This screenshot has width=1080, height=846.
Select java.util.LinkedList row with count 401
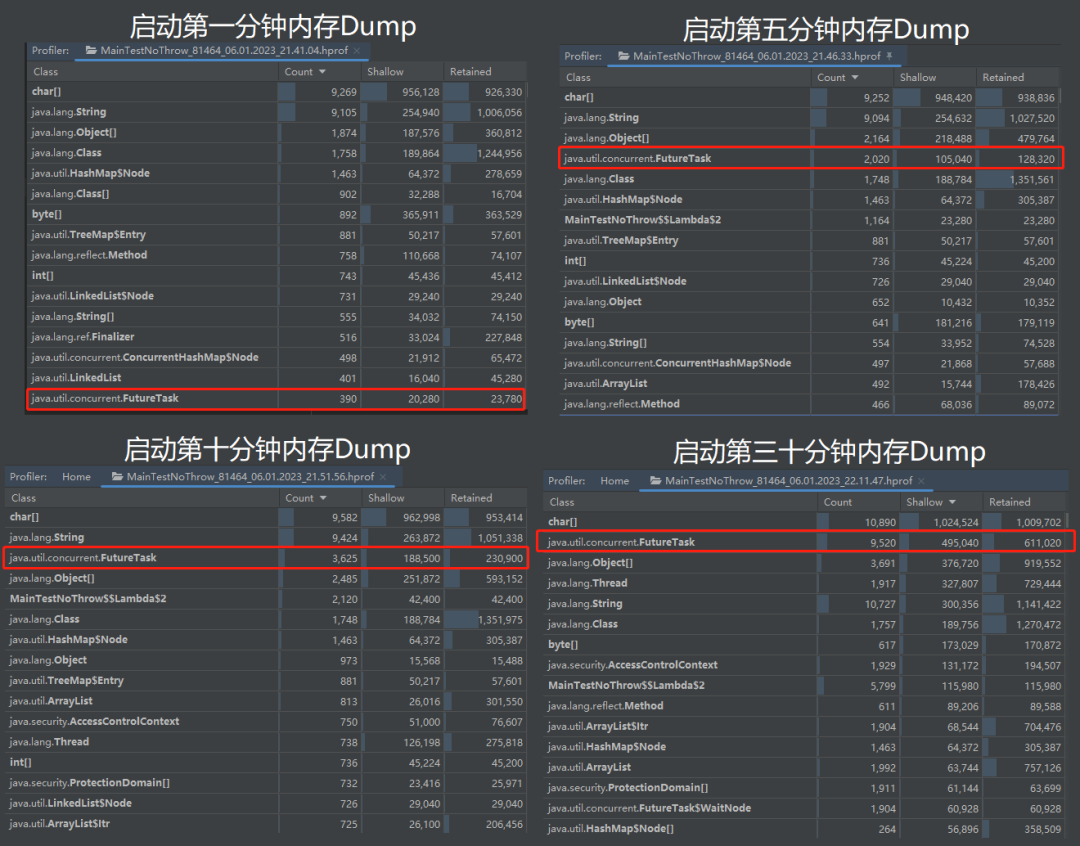pos(276,378)
